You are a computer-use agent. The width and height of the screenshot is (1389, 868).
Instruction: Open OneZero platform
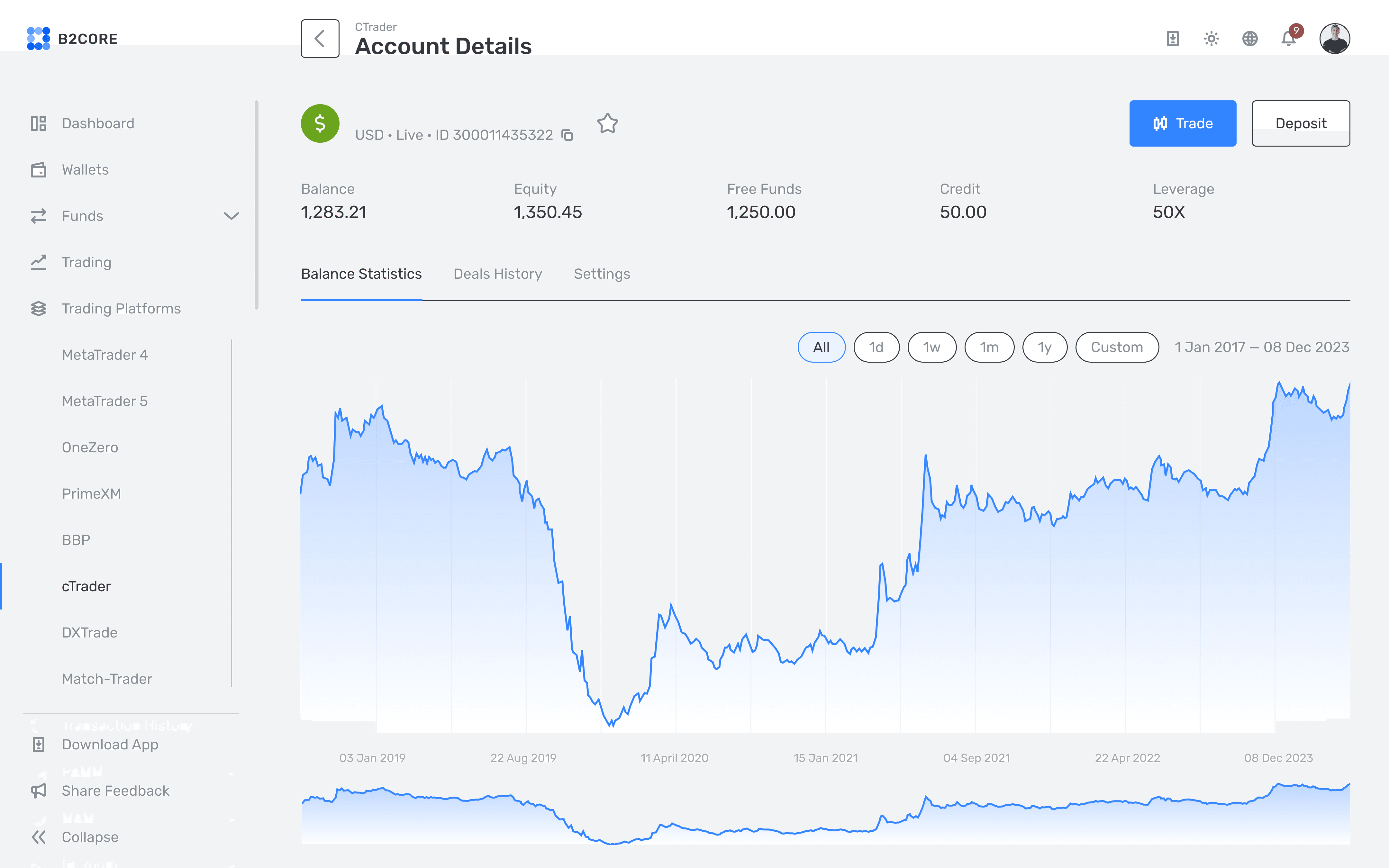[x=90, y=447]
